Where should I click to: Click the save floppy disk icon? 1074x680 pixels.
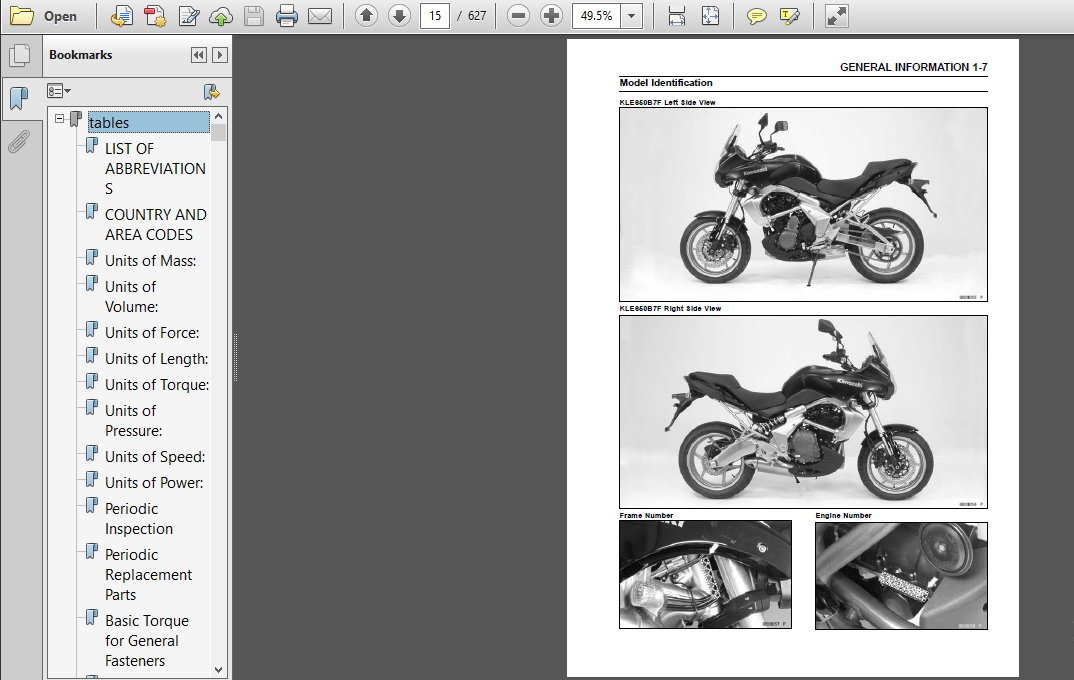pos(254,16)
